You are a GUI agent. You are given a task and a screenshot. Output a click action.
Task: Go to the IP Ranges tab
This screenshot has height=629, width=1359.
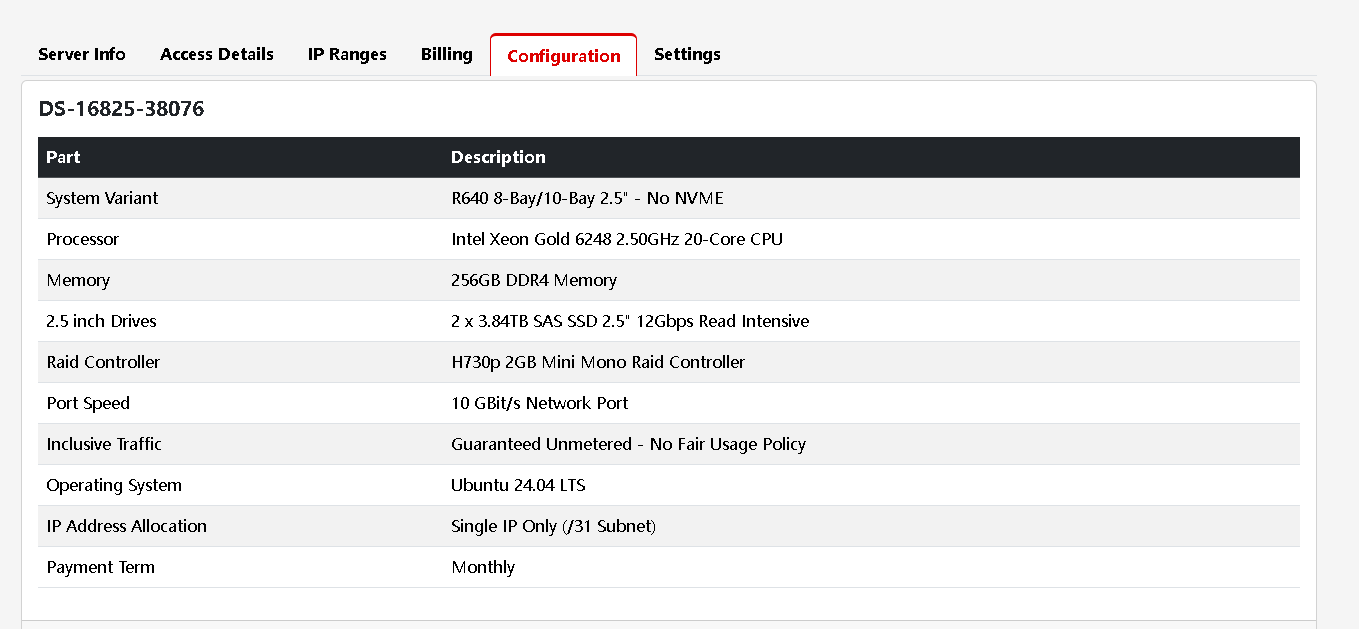[x=347, y=54]
